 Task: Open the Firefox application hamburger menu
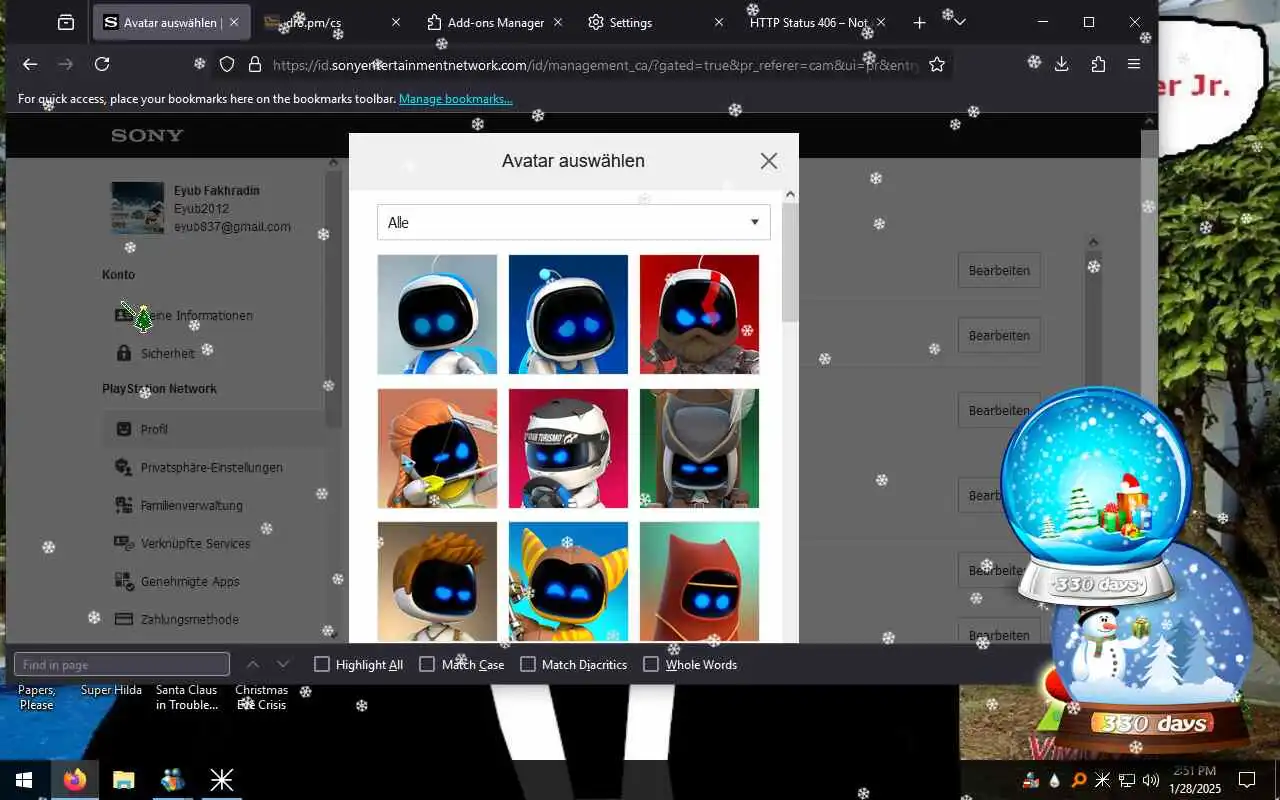tap(1134, 64)
